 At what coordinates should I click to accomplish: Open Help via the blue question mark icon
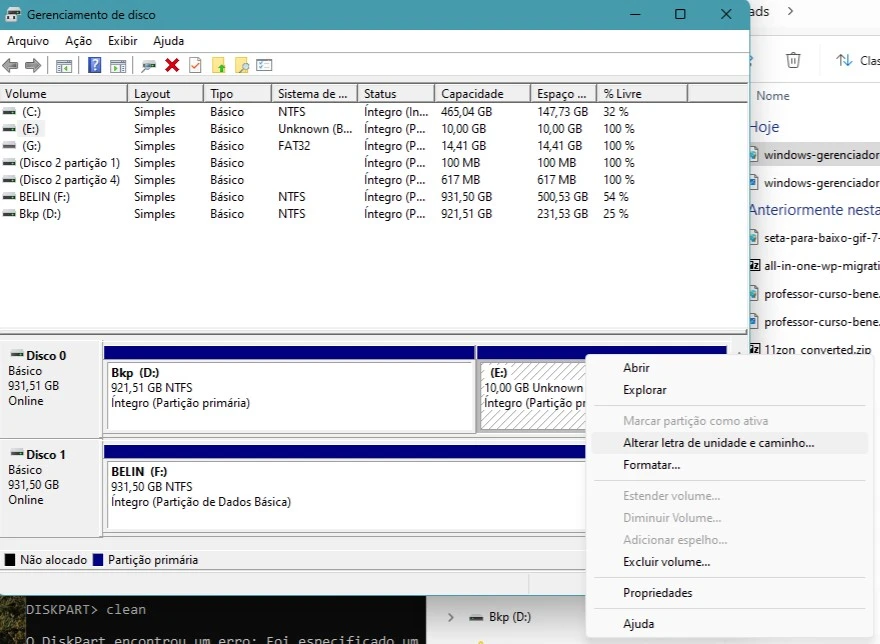pyautogui.click(x=95, y=65)
